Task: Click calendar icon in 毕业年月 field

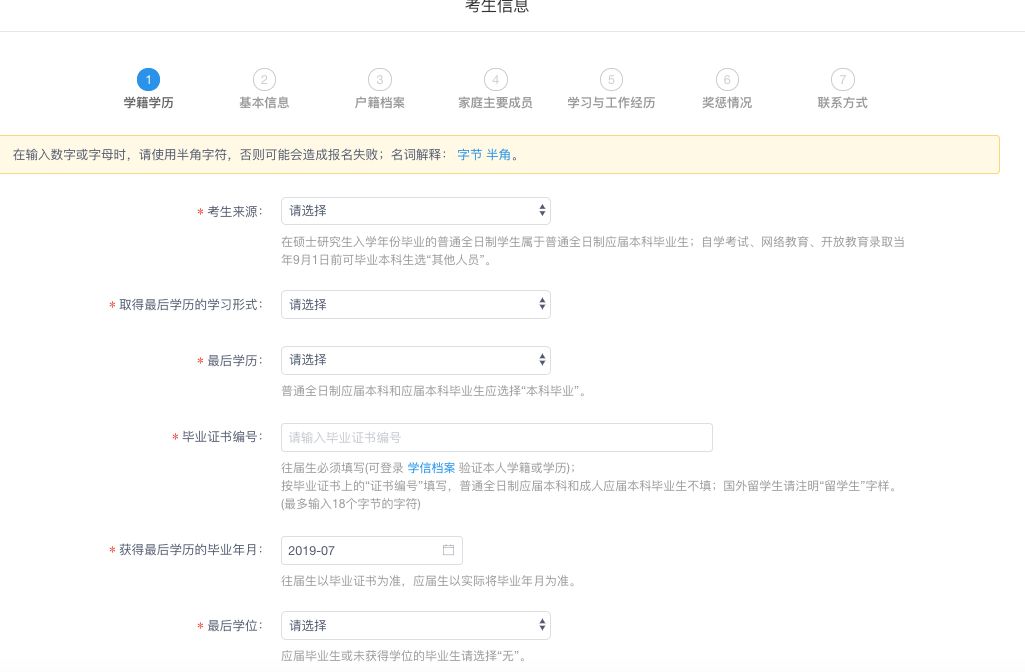Action: (448, 550)
